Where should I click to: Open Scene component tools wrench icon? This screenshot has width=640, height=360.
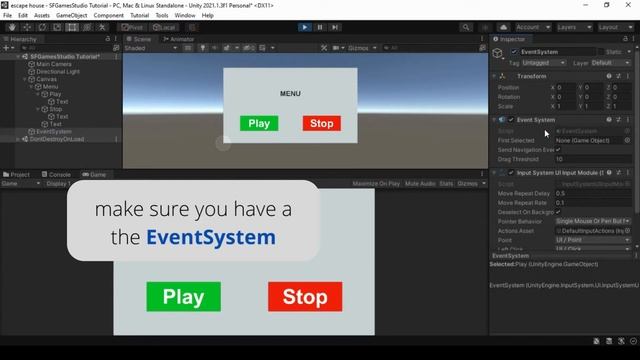pyautogui.click(x=324, y=48)
